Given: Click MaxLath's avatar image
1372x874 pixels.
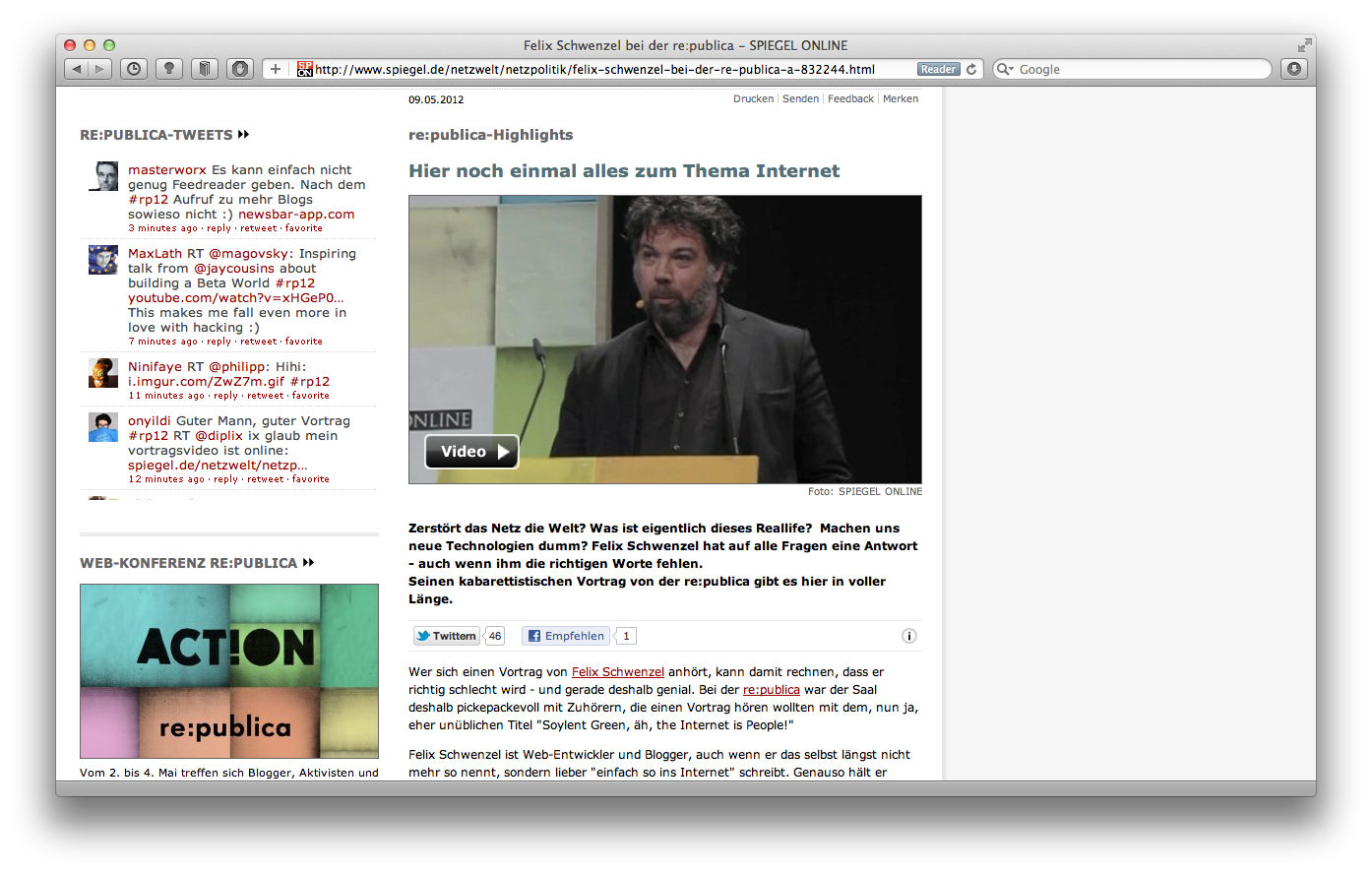Looking at the screenshot, I should (103, 260).
